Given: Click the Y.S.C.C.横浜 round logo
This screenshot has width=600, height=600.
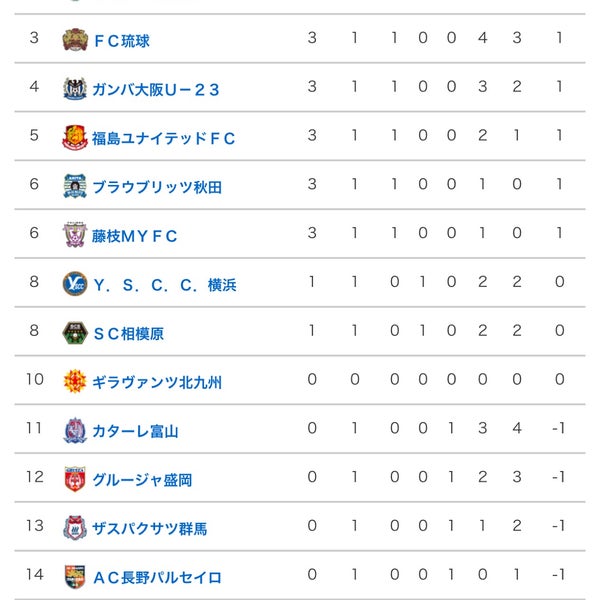Looking at the screenshot, I should pos(75,284).
